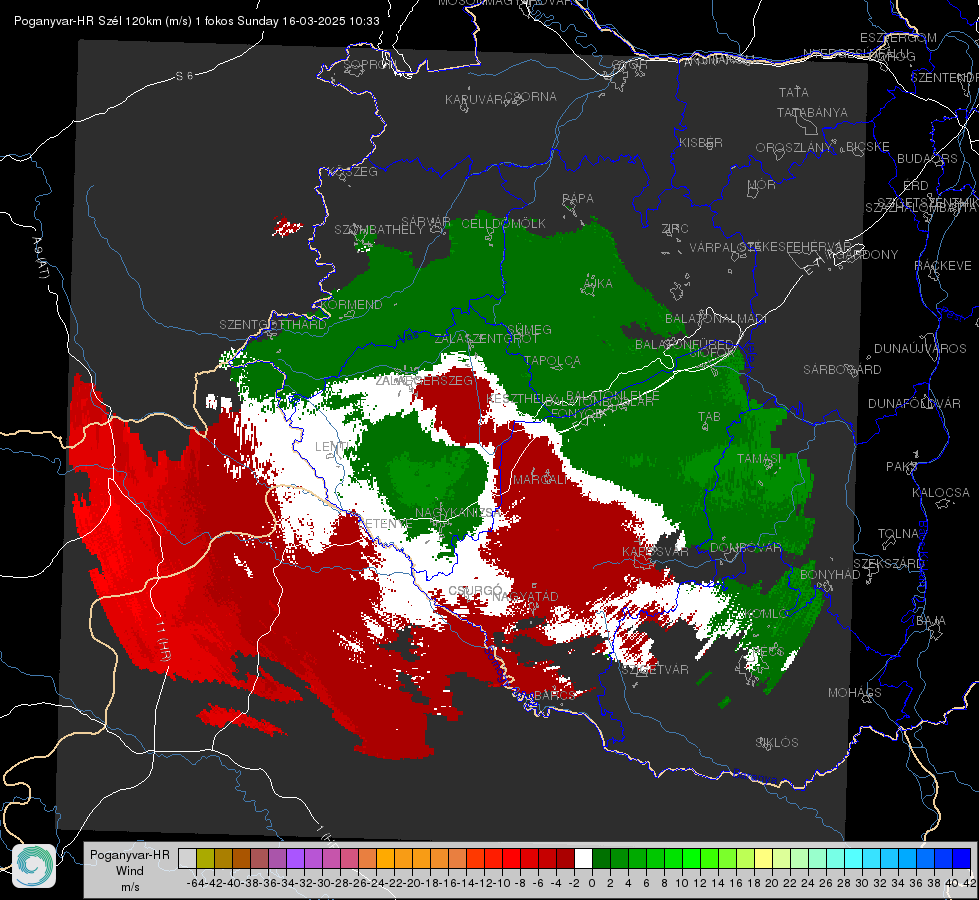Click the deep blue swatch at 40–42
979x900 pixels.
(962, 858)
